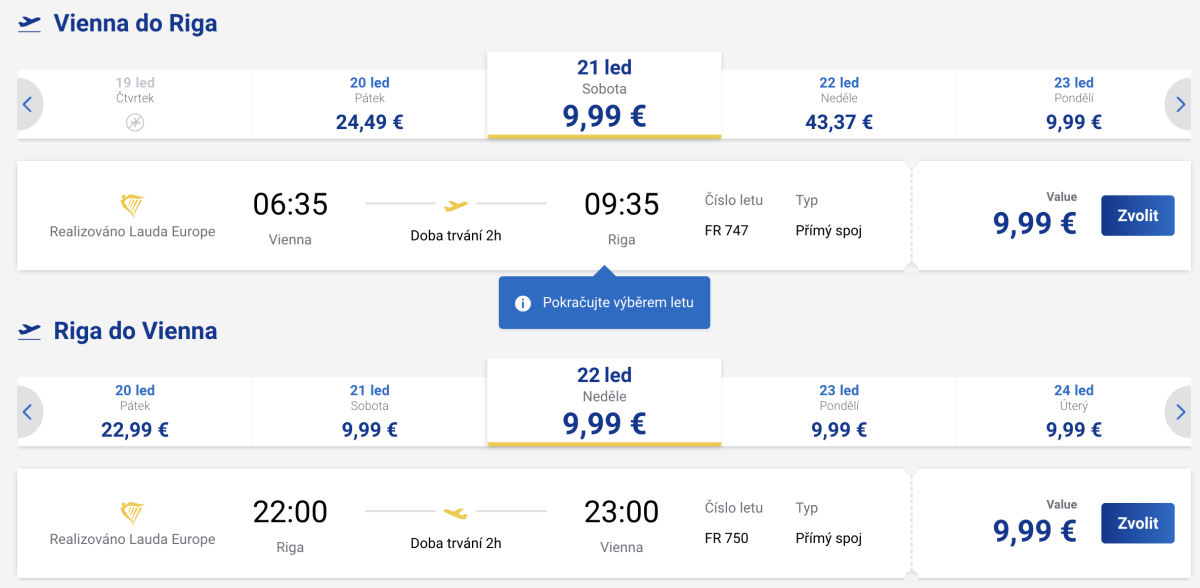
Task: Click the arriving plane icon beside Riga do Vienna
Action: tap(29, 331)
